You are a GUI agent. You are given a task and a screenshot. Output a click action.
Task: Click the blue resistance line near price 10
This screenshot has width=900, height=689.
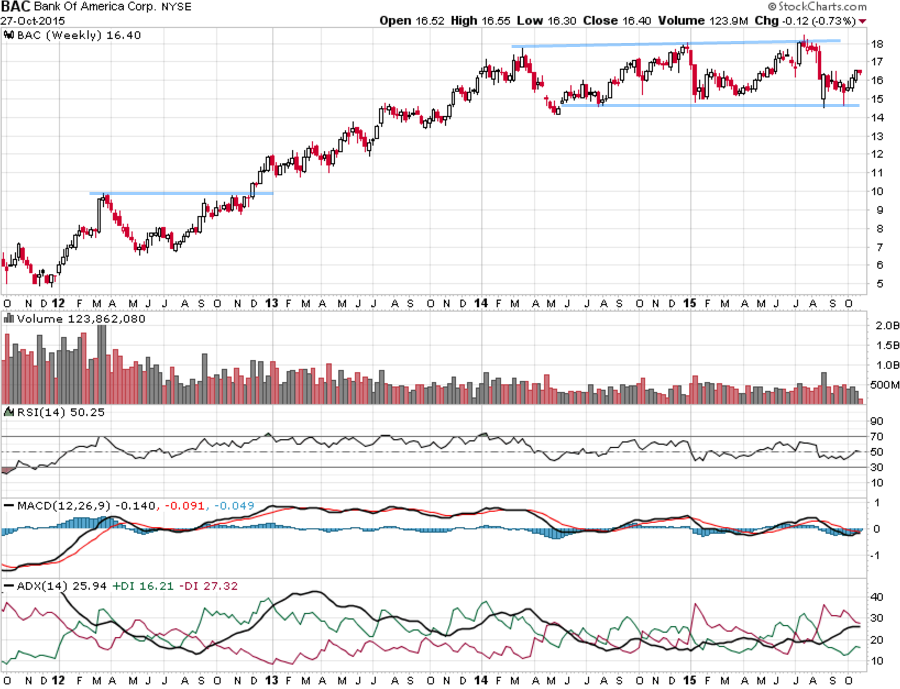click(181, 193)
